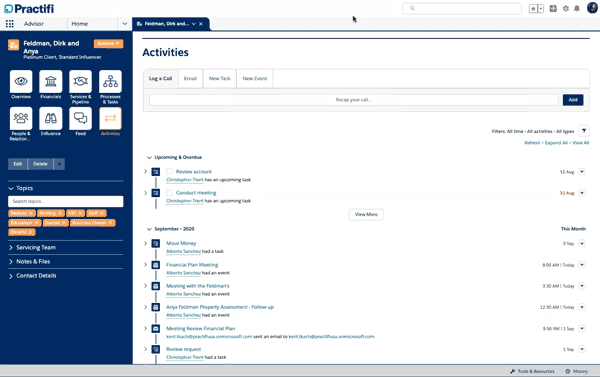Open the orange Actions dropdown
The width and height of the screenshot is (600, 377).
pyautogui.click(x=108, y=44)
